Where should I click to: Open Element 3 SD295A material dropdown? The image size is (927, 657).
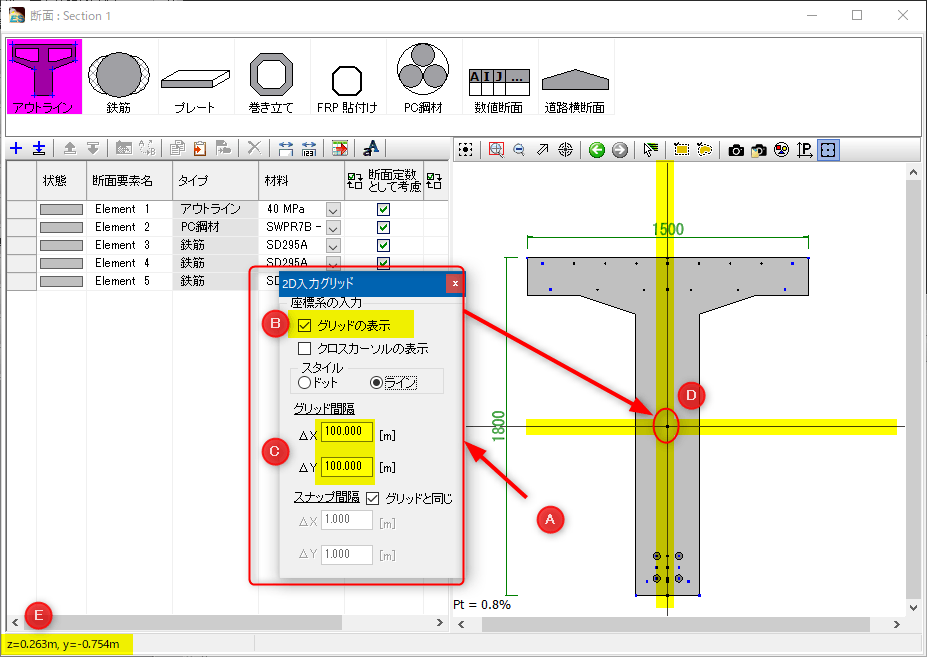tap(333, 245)
